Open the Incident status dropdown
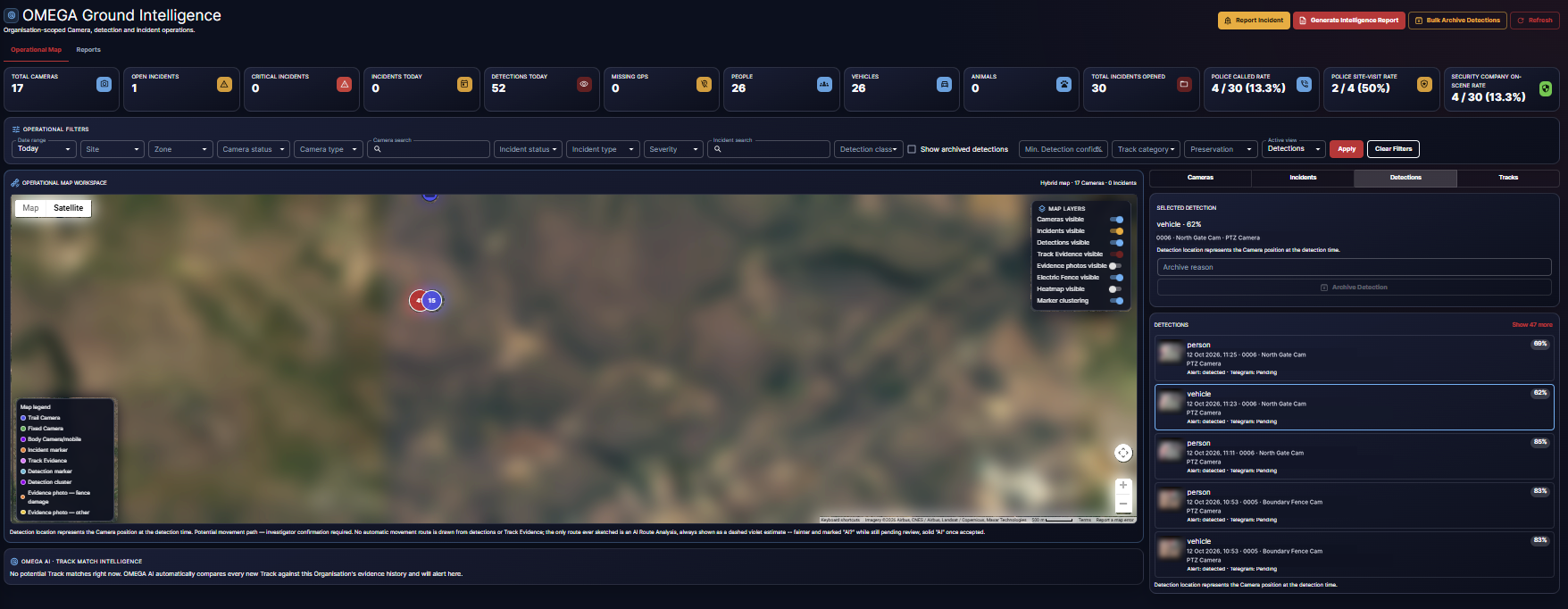The height and width of the screenshot is (609, 1568). (528, 149)
